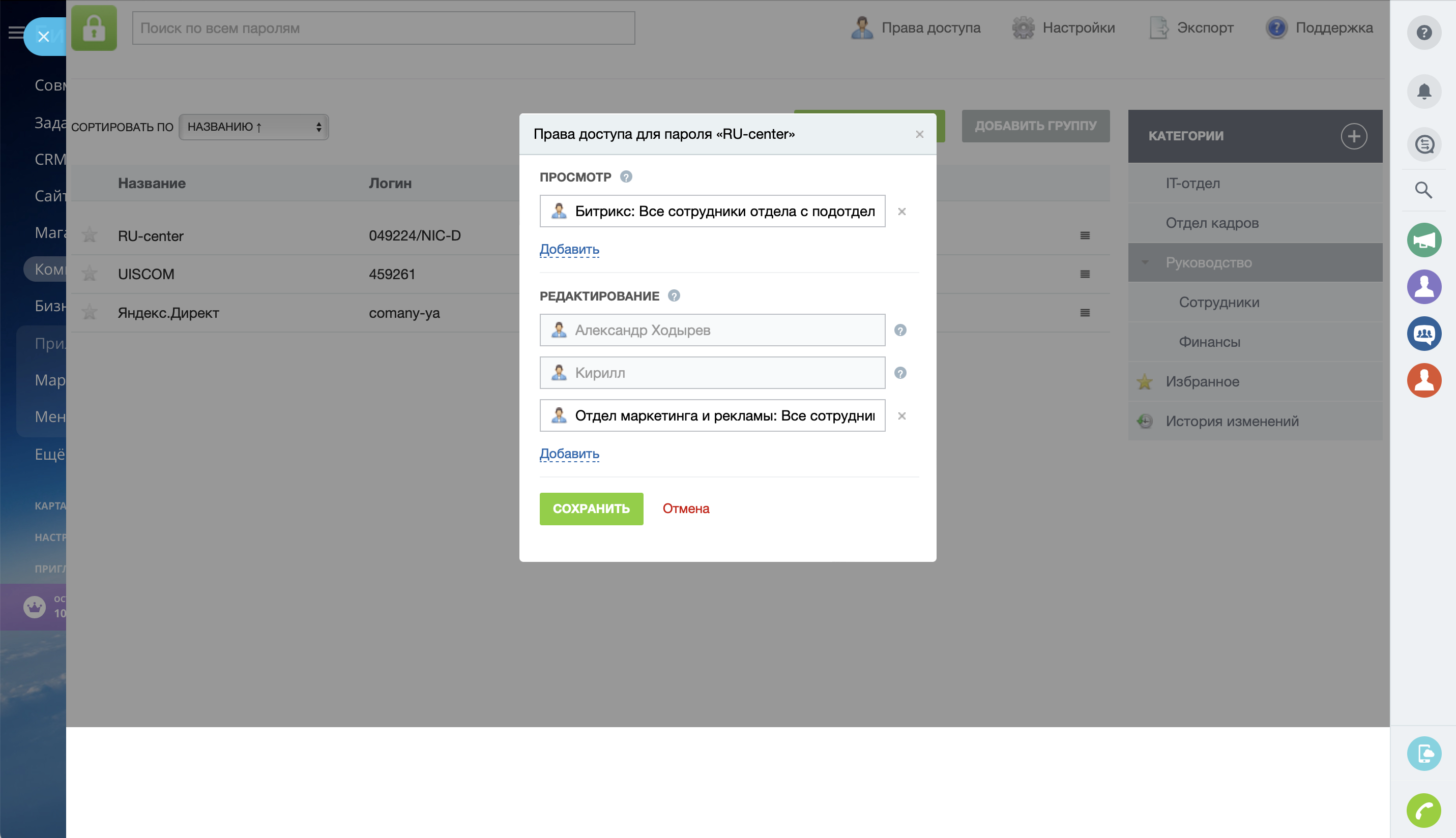1456x838 pixels.
Task: Collapse the Руководство category
Action: [x=1145, y=262]
